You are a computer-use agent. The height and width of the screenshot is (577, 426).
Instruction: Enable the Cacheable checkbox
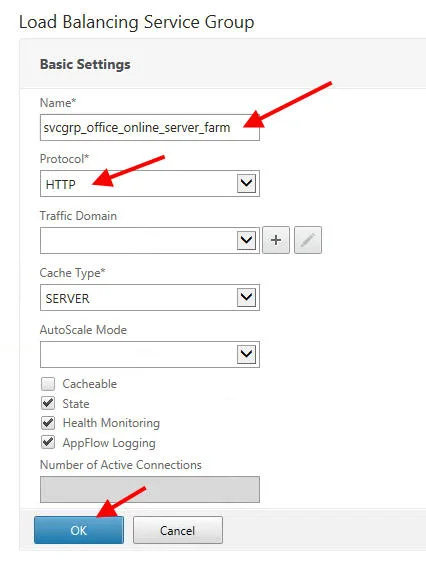click(48, 384)
